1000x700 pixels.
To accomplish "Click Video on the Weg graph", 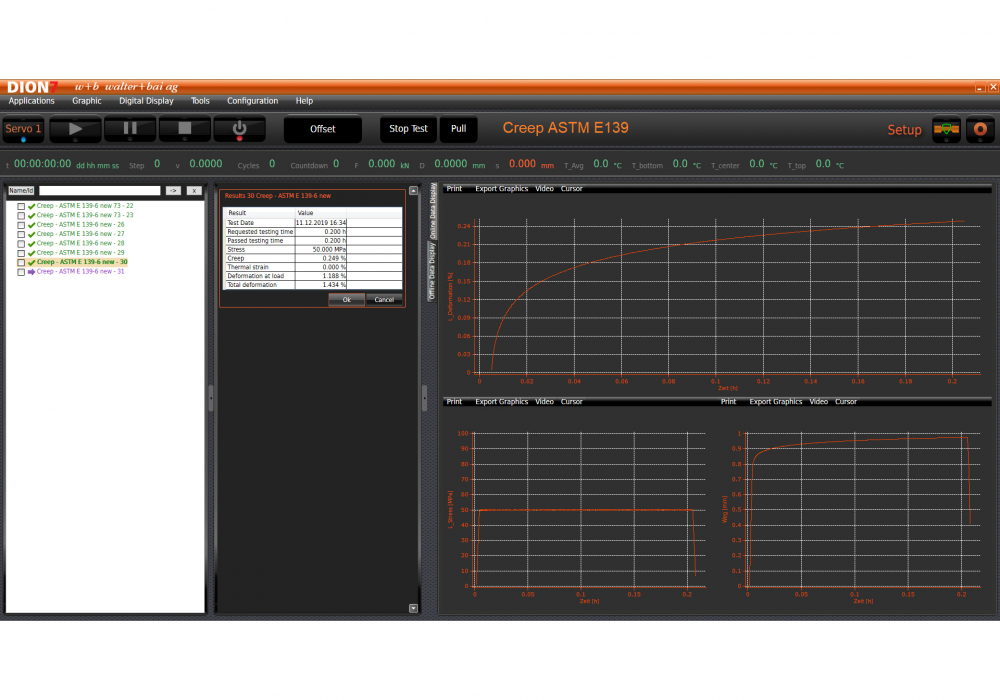I will tap(818, 402).
